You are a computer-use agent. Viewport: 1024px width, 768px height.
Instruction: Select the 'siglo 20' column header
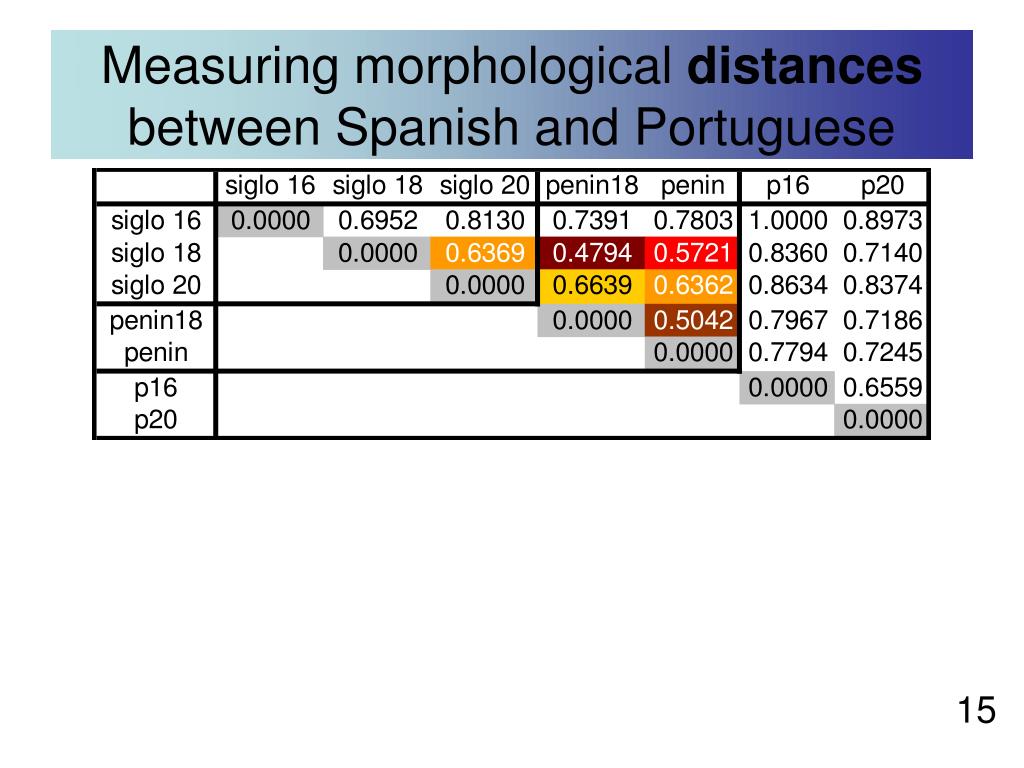[484, 186]
